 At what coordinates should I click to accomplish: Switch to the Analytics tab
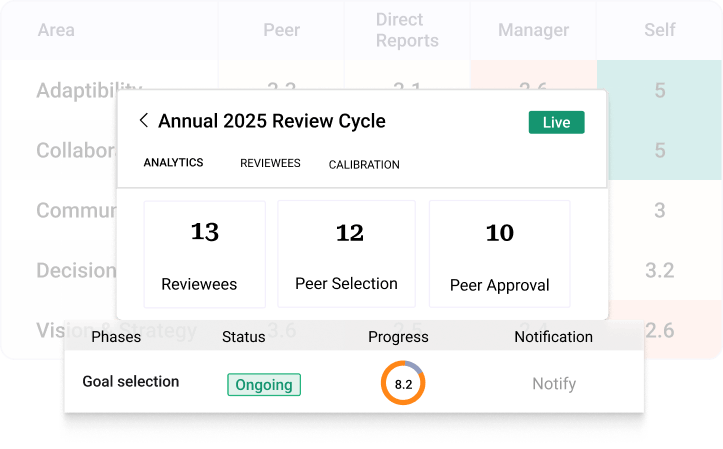[173, 163]
